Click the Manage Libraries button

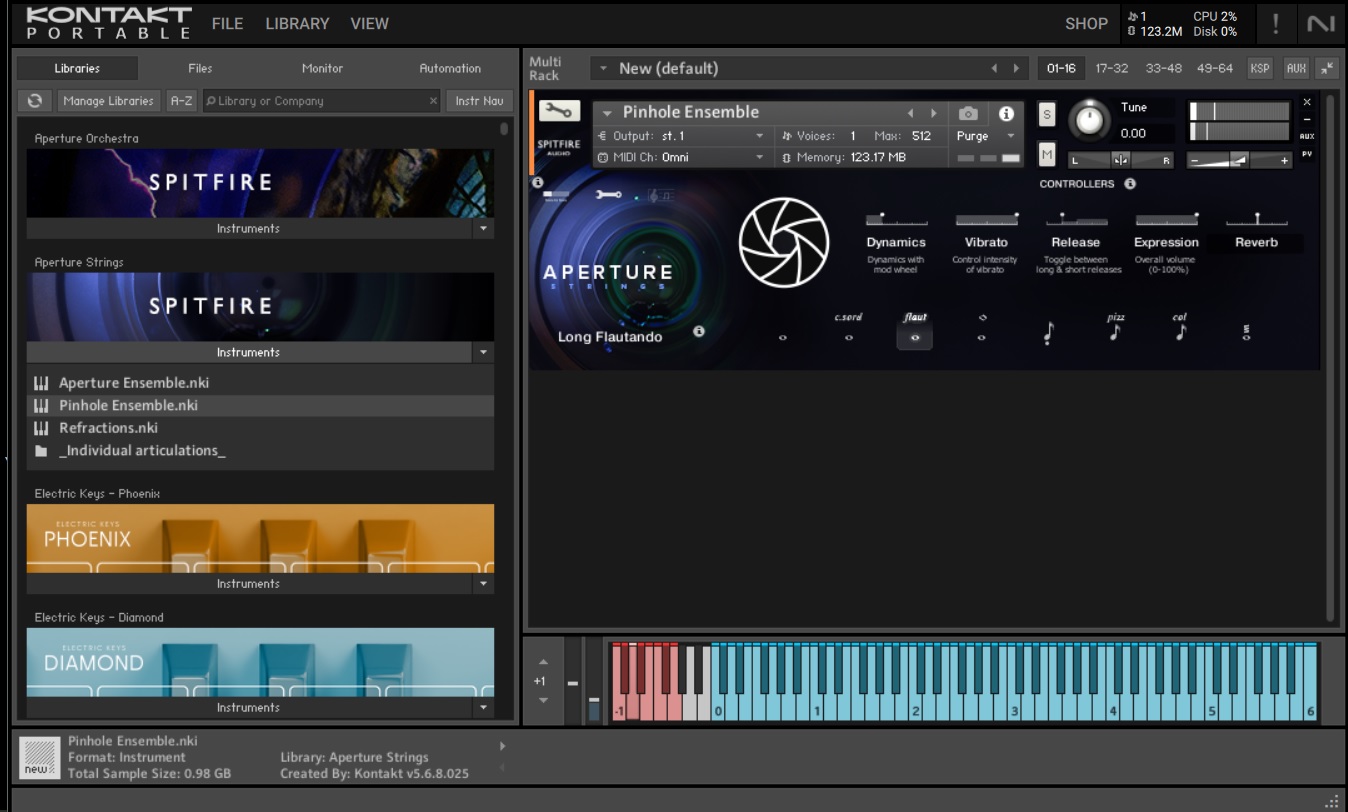pos(108,101)
